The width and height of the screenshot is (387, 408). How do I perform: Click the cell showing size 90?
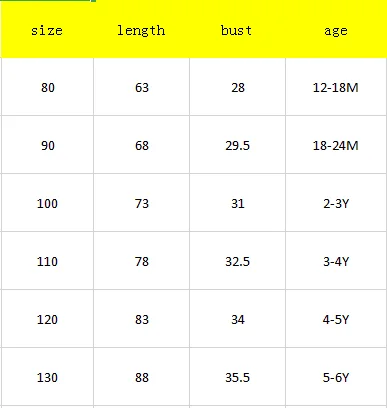coord(47,145)
